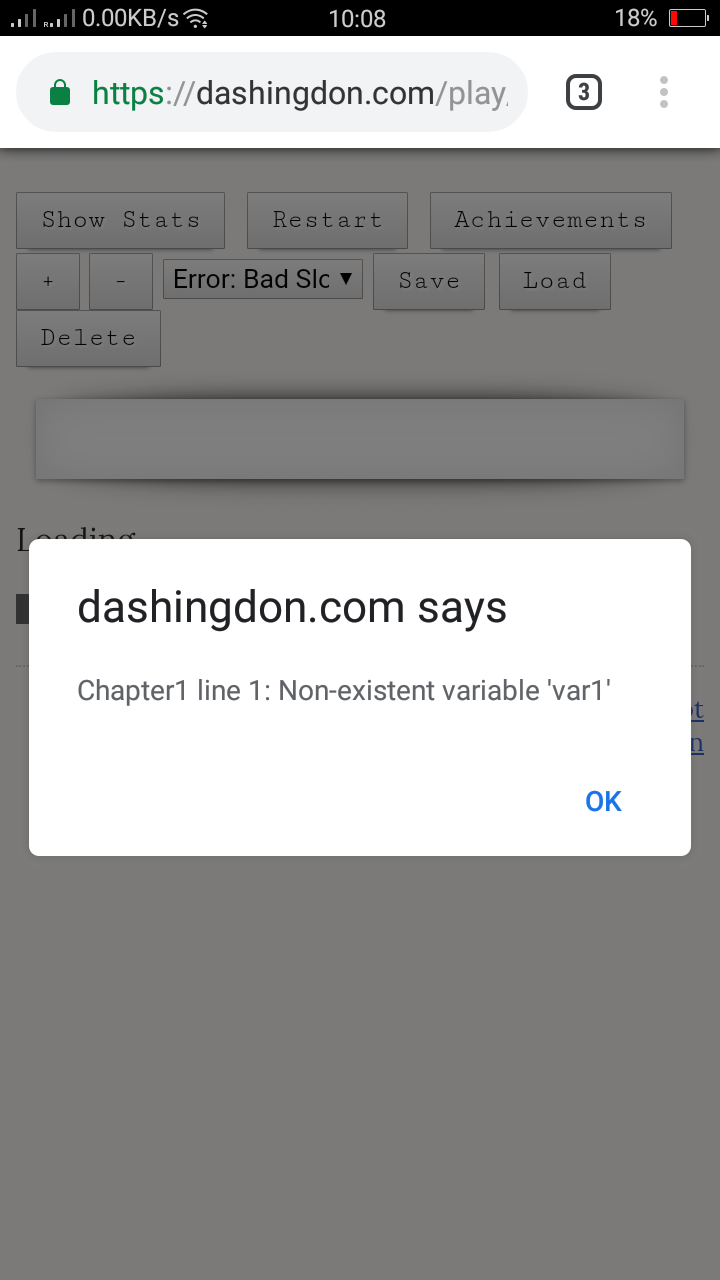Click the dropdown arrow in the slot selector
Viewport: 720px width, 1280px height.
[346, 278]
